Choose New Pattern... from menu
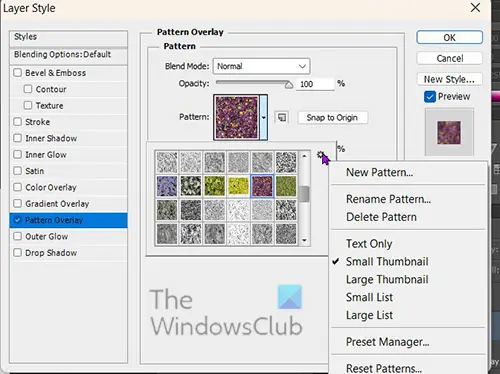 pos(379,172)
